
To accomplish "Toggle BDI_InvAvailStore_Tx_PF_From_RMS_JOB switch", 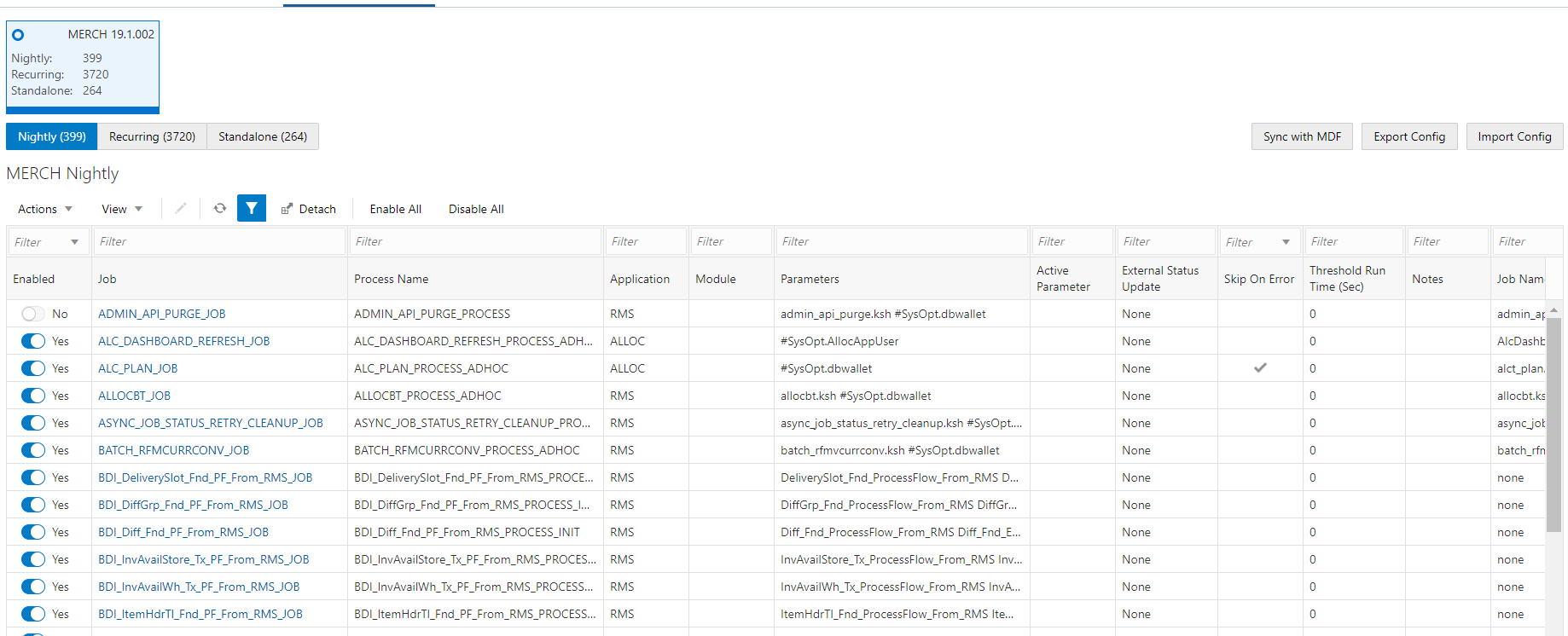I will [33, 559].
